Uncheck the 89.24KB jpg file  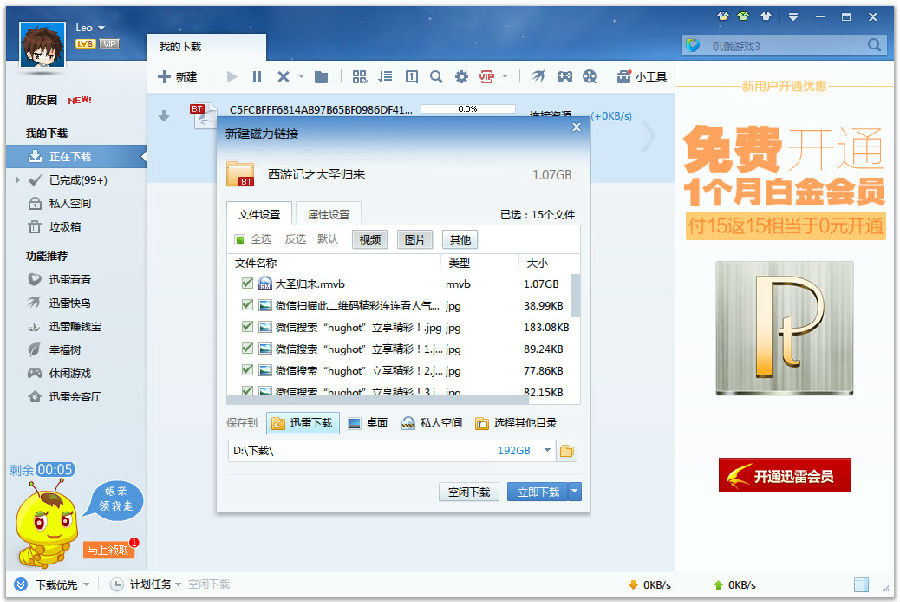coord(247,348)
